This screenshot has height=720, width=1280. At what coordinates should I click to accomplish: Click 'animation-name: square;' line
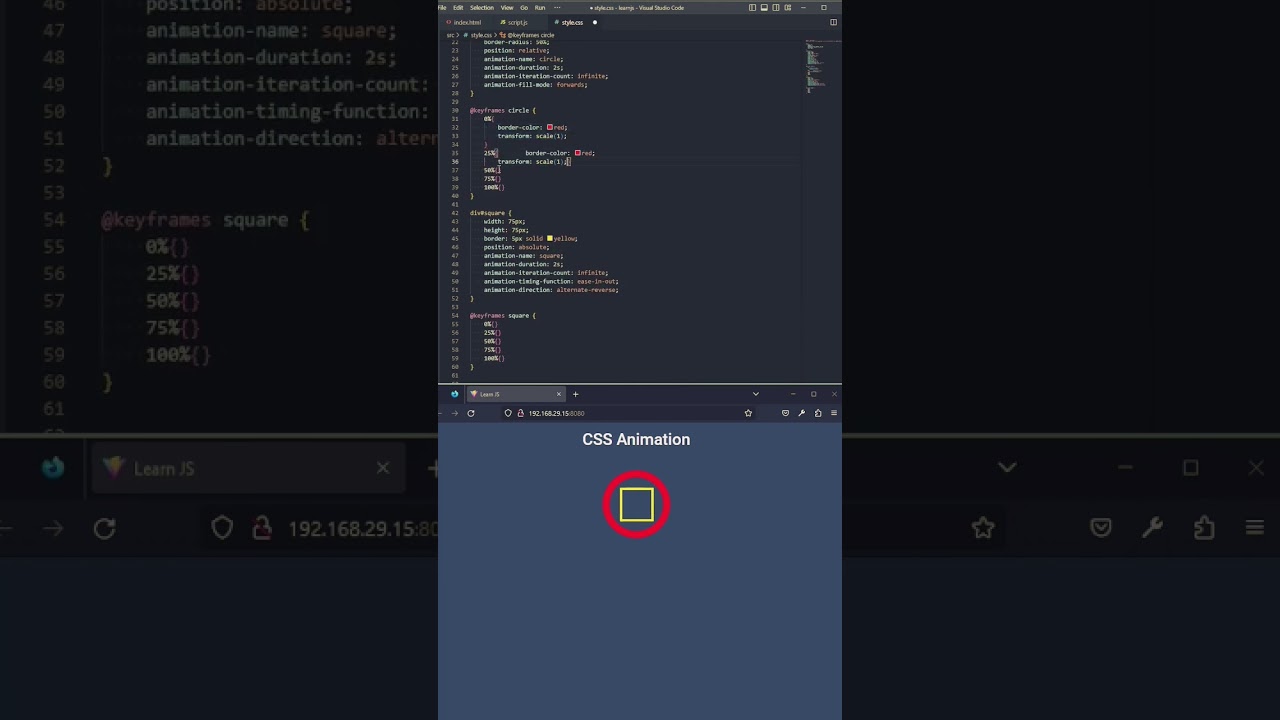coord(523,256)
